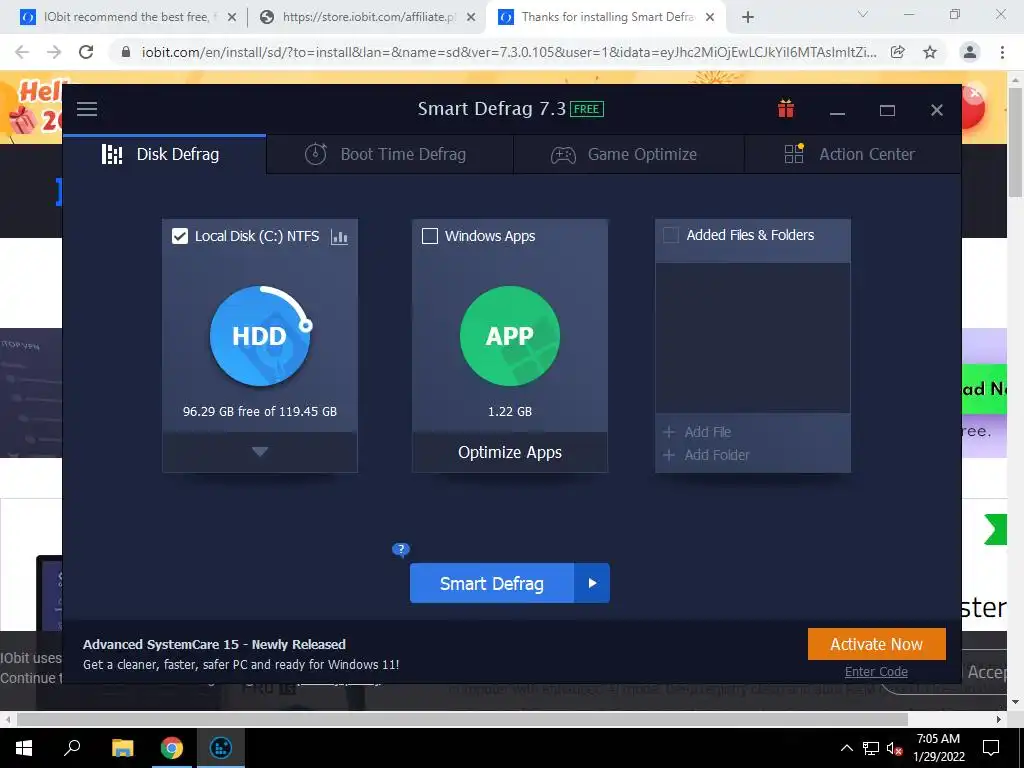This screenshot has width=1024, height=768.
Task: Click Smart Defrag icon in taskbar
Action: tap(221, 748)
